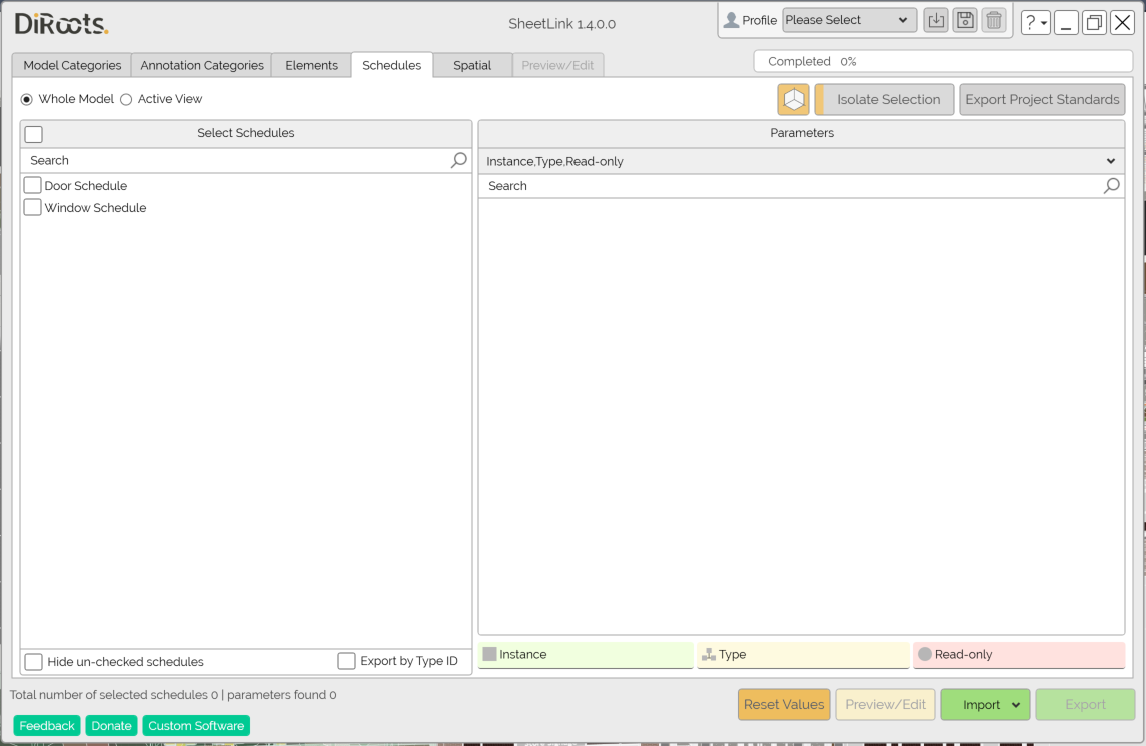
Task: Click the parameters search magnifier icon
Action: point(1111,185)
